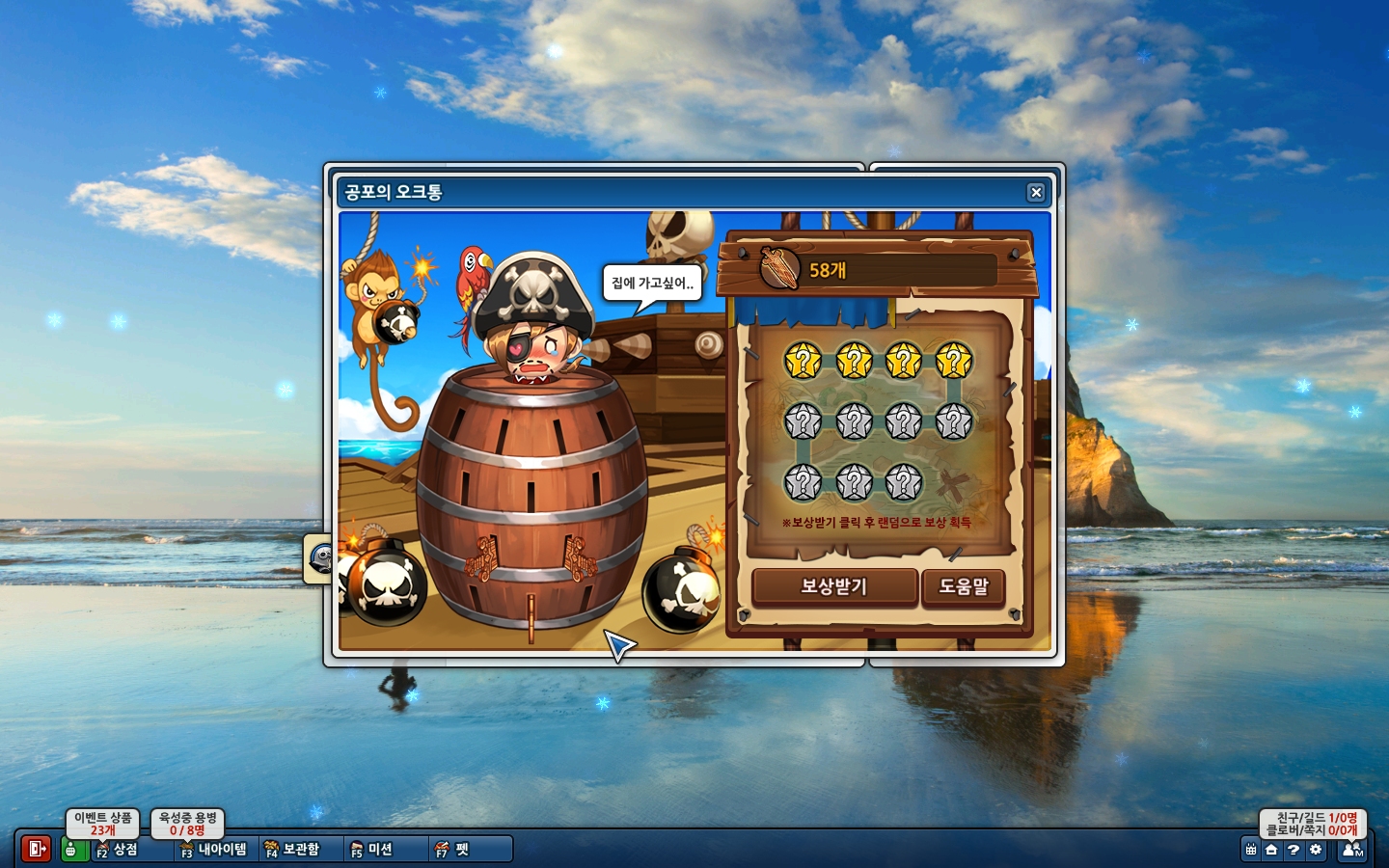Image resolution: width=1389 pixels, height=868 pixels.
Task: Click the last silver star in bottom row
Action: (x=903, y=482)
